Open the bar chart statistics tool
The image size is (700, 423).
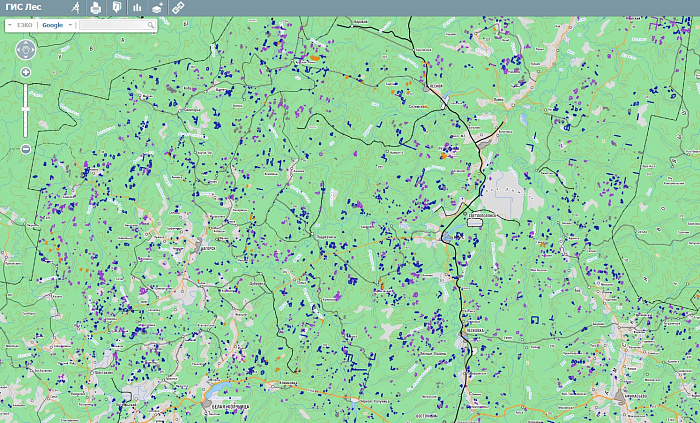[137, 8]
